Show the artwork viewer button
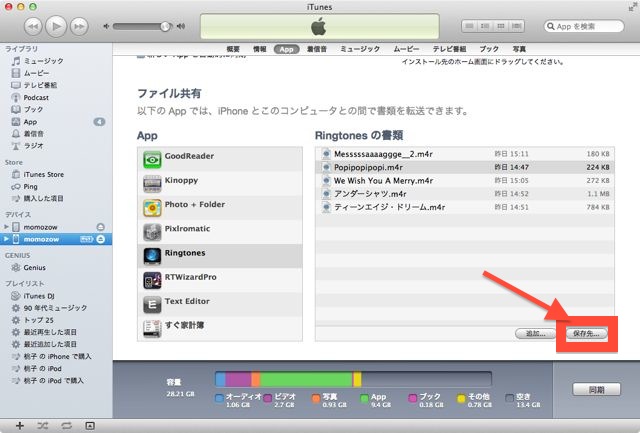 pyautogui.click(x=90, y=426)
